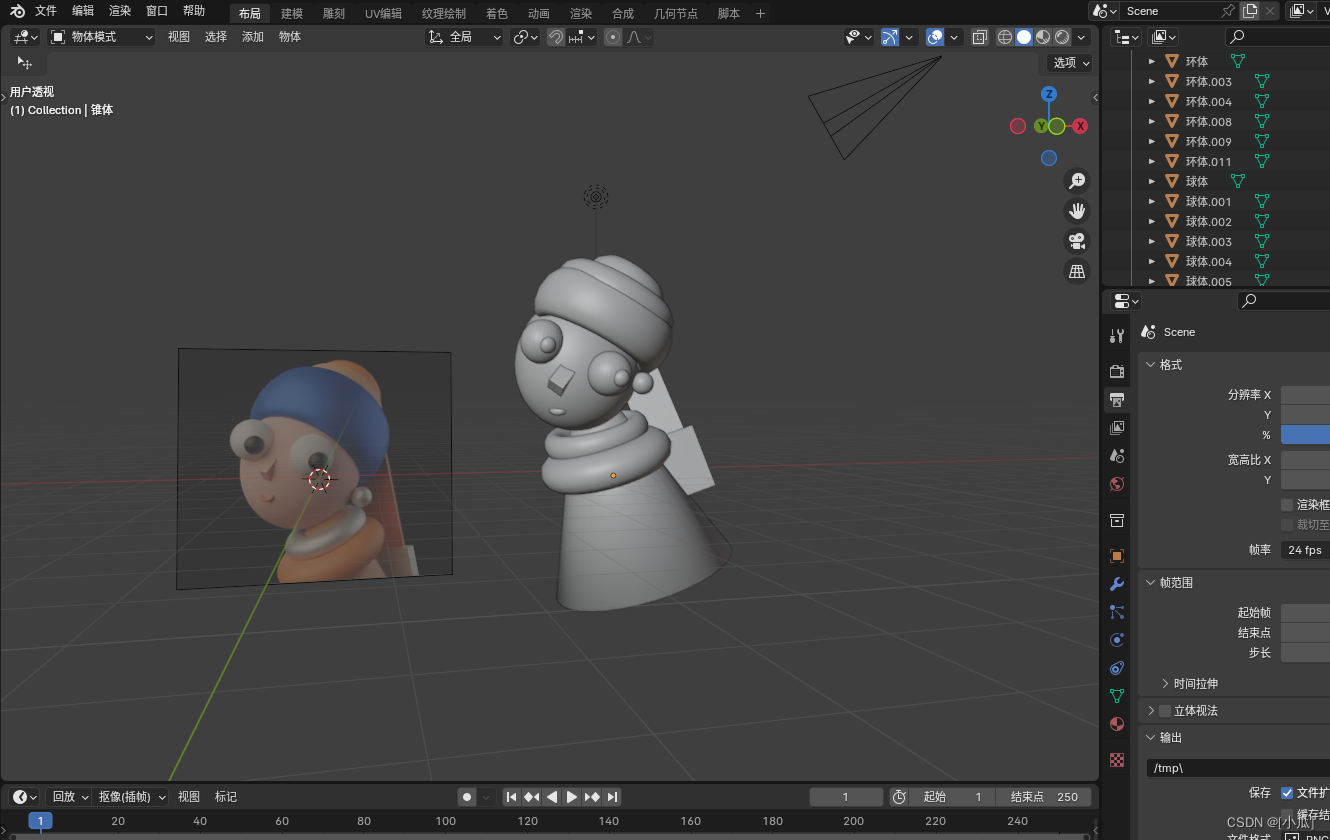Select 环体.011 in the outliner
Screen dimensions: 1330x840
click(x=1208, y=161)
